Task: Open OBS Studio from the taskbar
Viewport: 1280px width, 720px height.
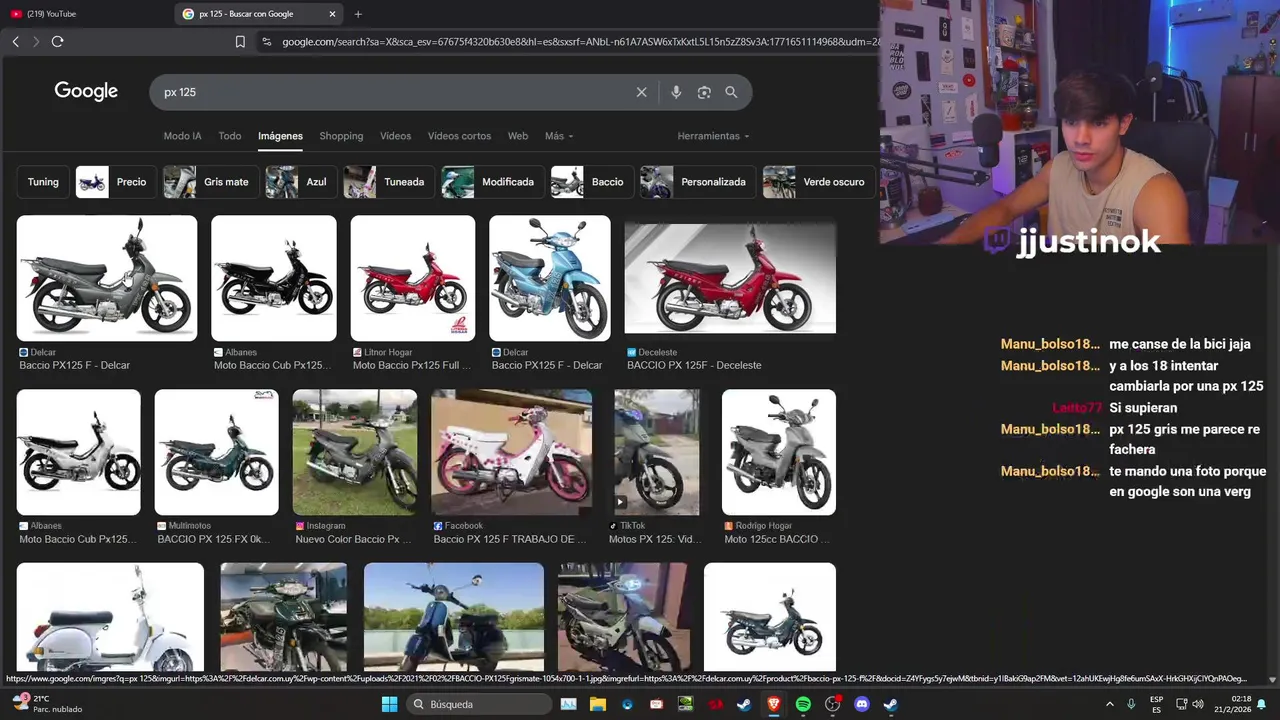Action: point(832,704)
